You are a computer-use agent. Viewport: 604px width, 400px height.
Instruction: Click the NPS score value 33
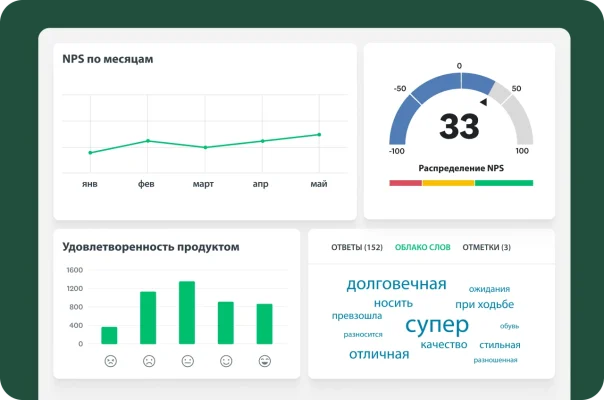pos(460,126)
